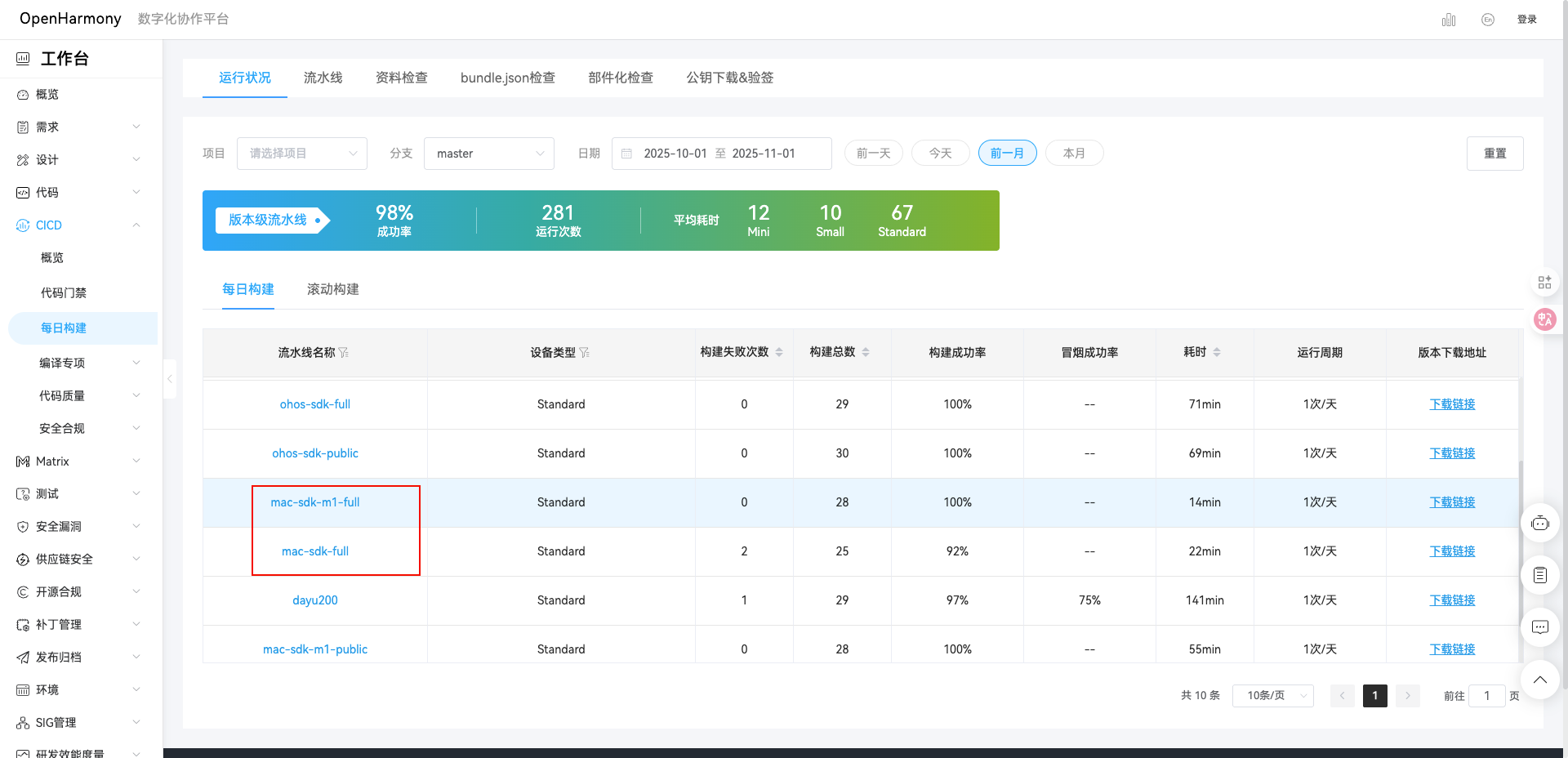1568x758 pixels.
Task: Filter by 设备类型 column filter icon
Action: (585, 353)
